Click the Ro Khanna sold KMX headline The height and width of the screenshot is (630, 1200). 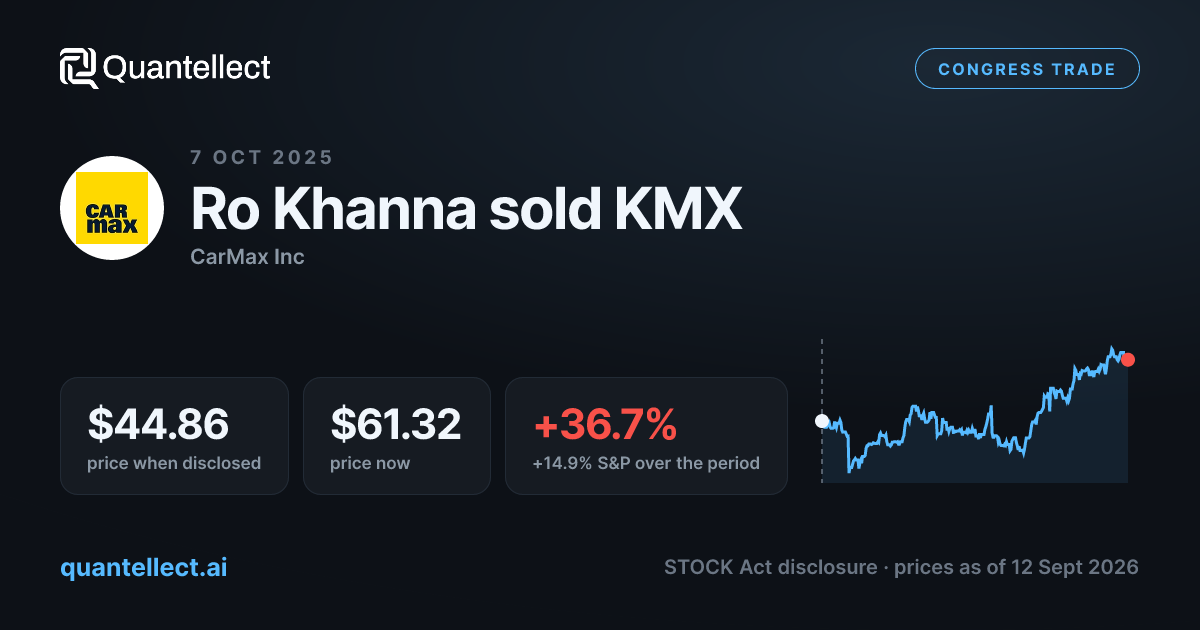[466, 209]
